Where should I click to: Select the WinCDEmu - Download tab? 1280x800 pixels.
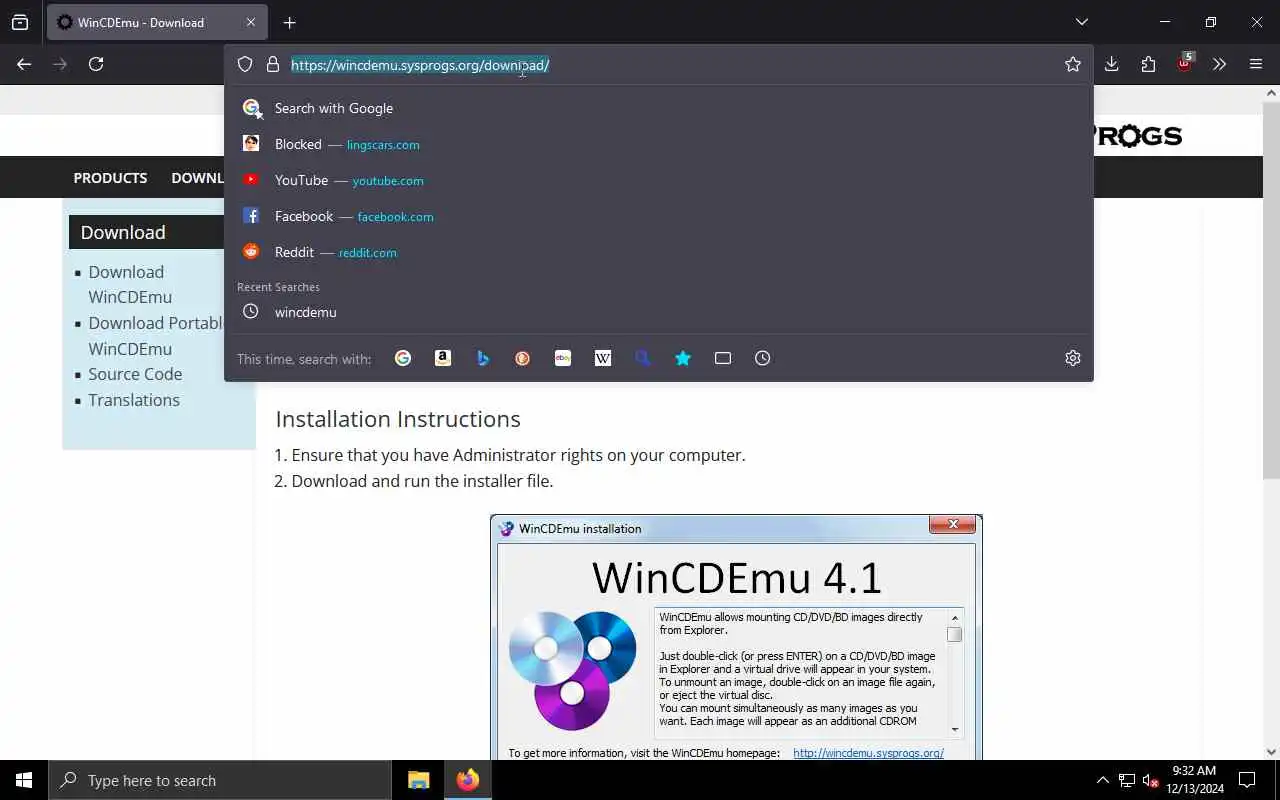click(156, 22)
